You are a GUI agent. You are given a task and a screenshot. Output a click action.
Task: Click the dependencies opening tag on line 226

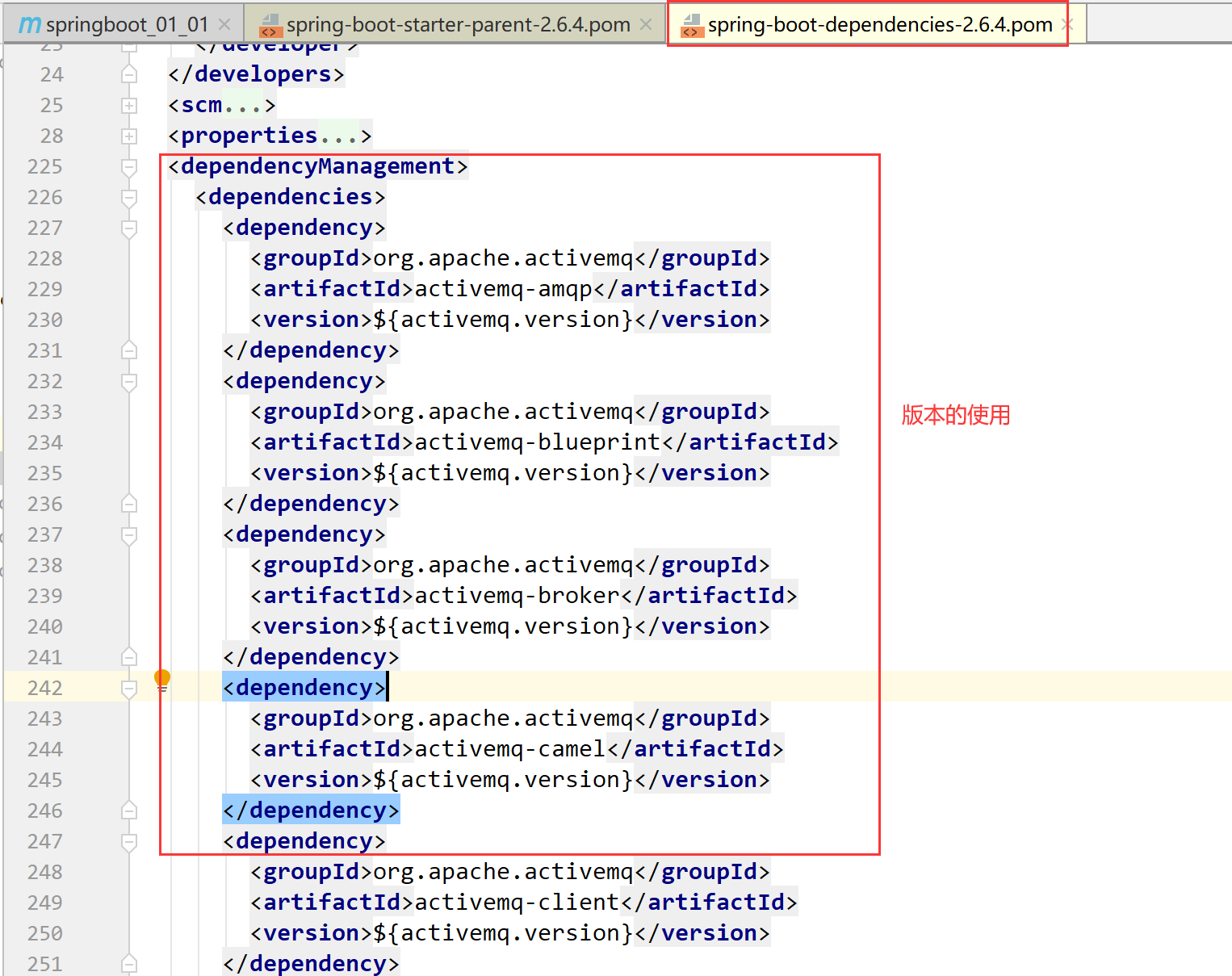coord(291,197)
